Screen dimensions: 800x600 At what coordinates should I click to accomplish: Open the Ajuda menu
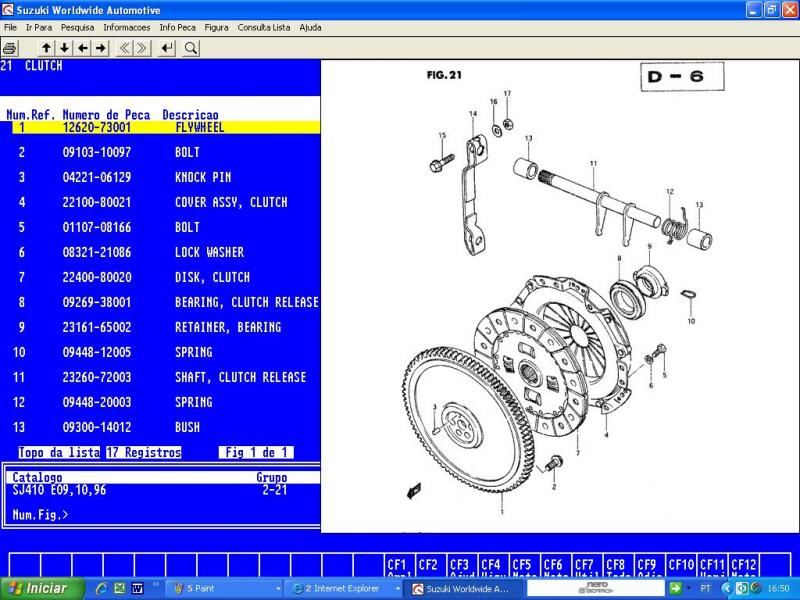pos(310,28)
